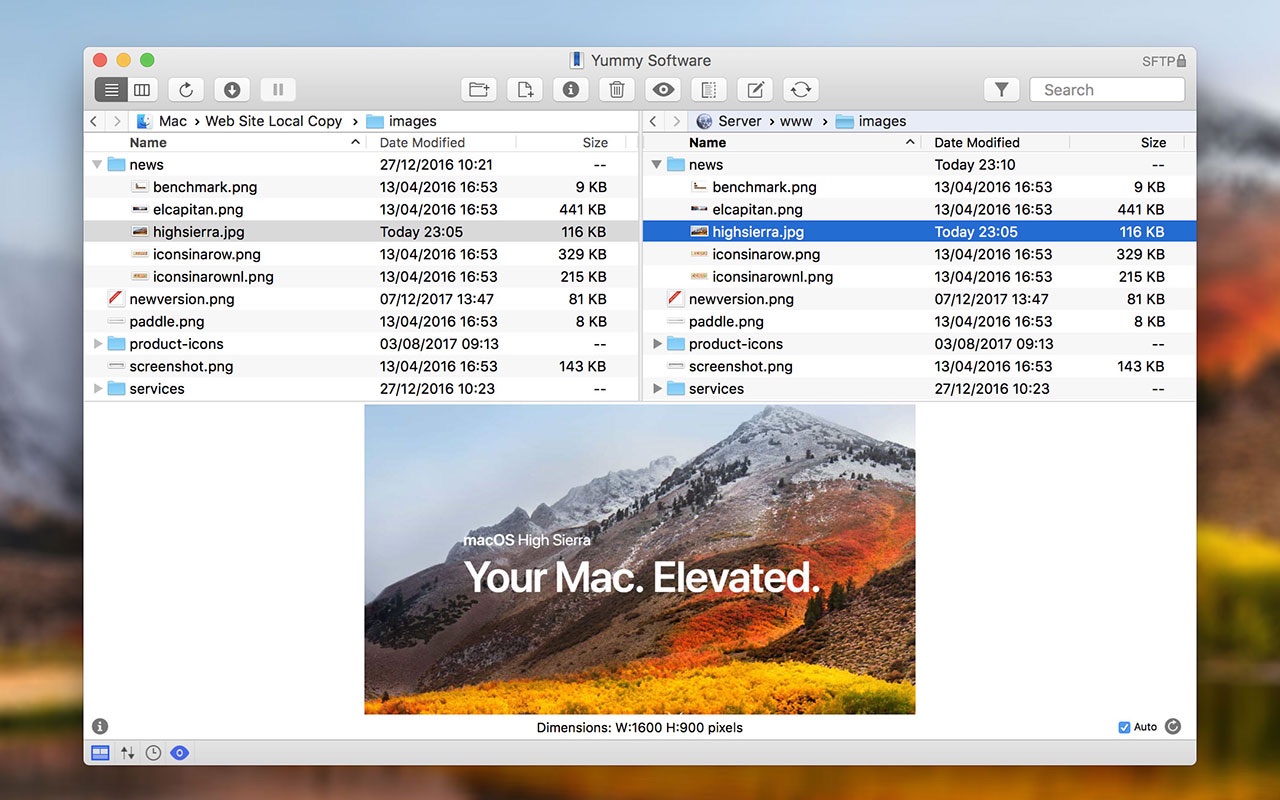The image size is (1280, 800).
Task: Click the Download arrow toolbar button
Action: pyautogui.click(x=232, y=90)
